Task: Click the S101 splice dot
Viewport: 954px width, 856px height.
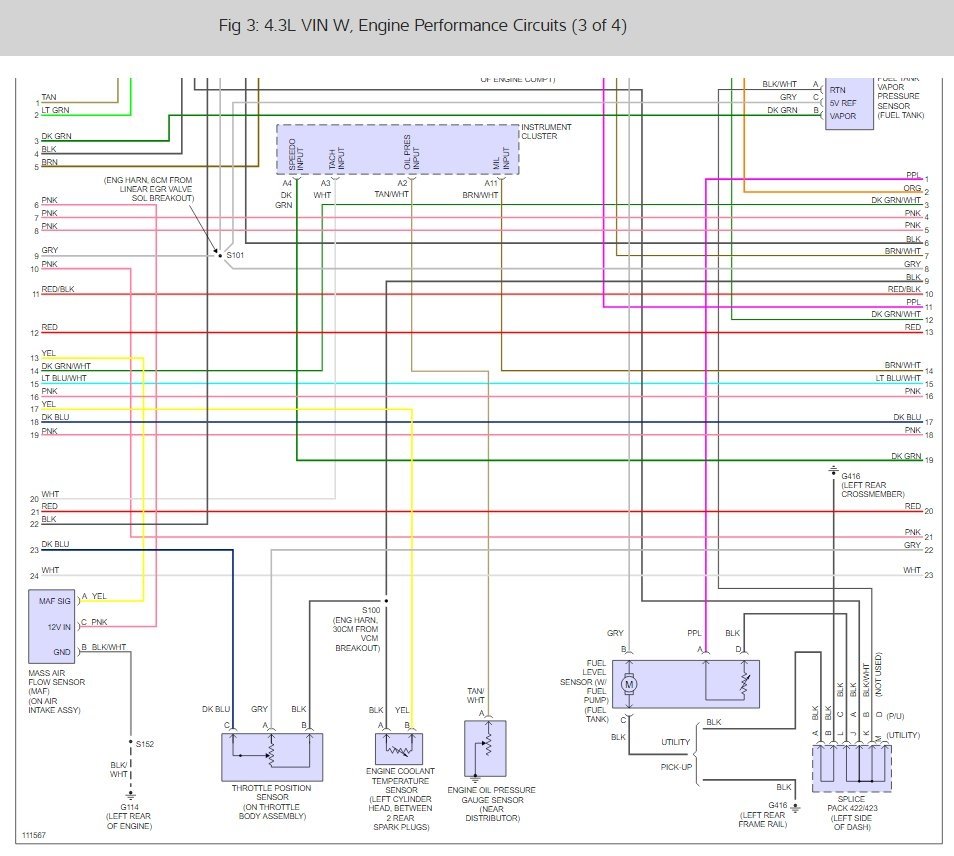Action: click(220, 256)
